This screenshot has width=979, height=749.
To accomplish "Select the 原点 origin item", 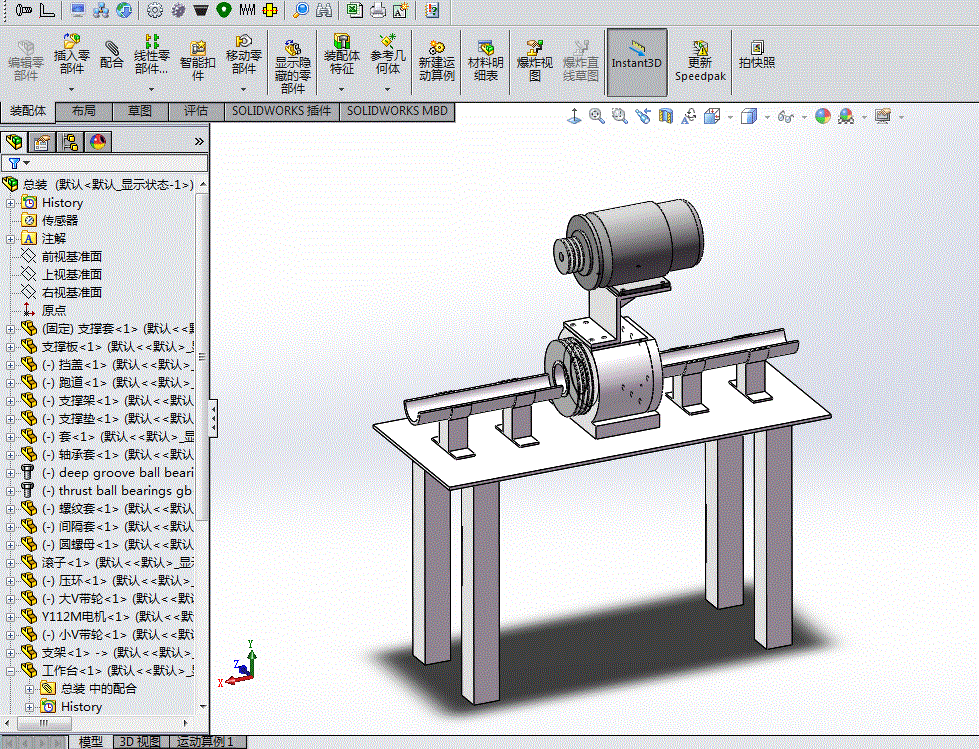I will [54, 310].
